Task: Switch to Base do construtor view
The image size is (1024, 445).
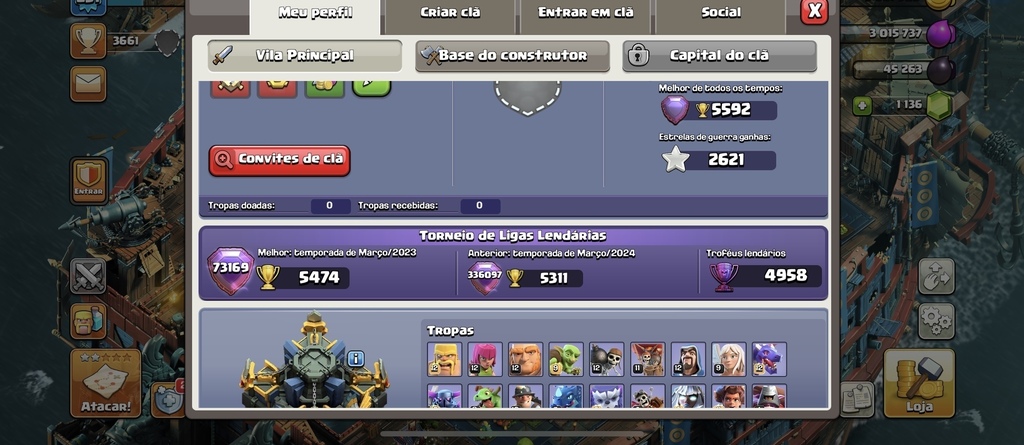Action: click(x=513, y=56)
